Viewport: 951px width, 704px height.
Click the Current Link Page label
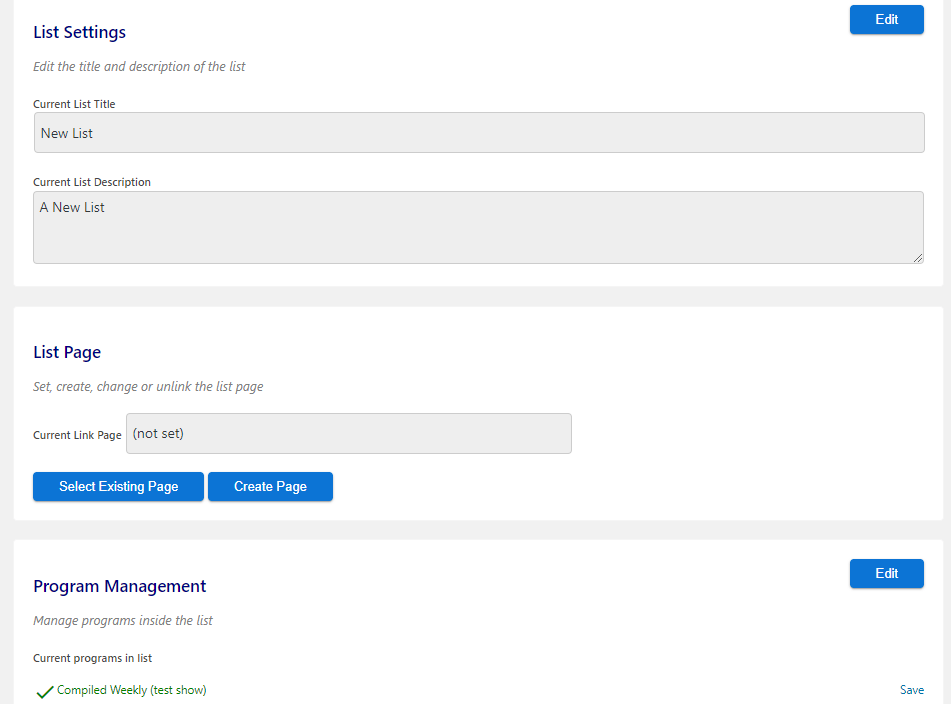[77, 435]
